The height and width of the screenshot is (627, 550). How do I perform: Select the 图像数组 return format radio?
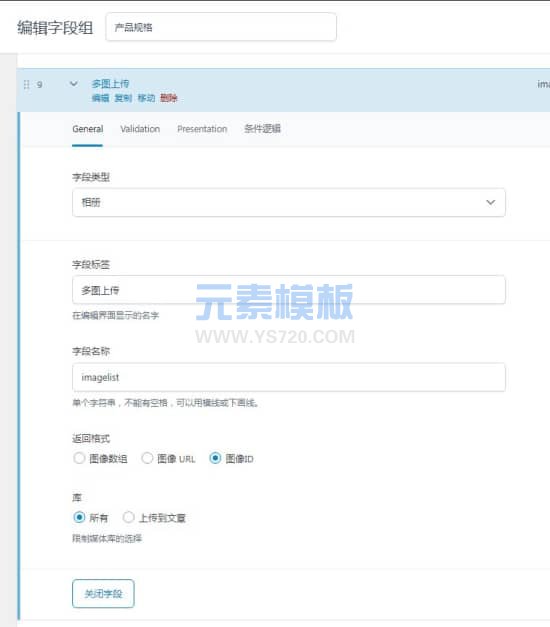click(79, 458)
